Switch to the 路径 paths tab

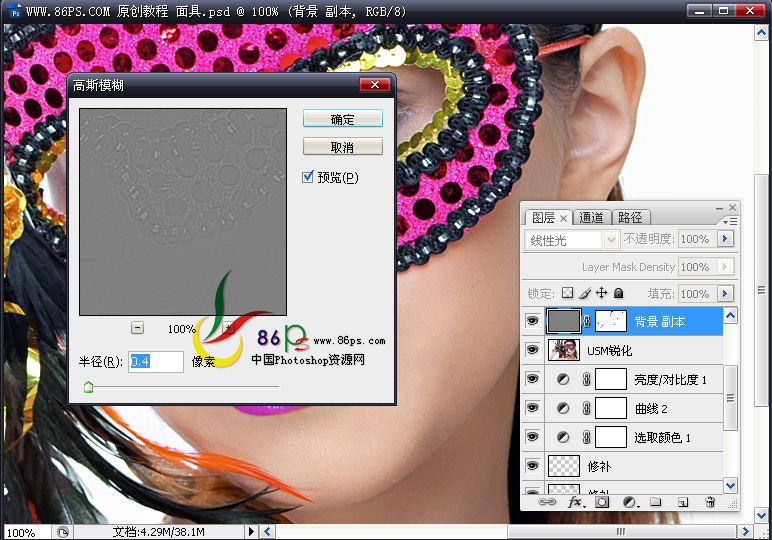630,217
